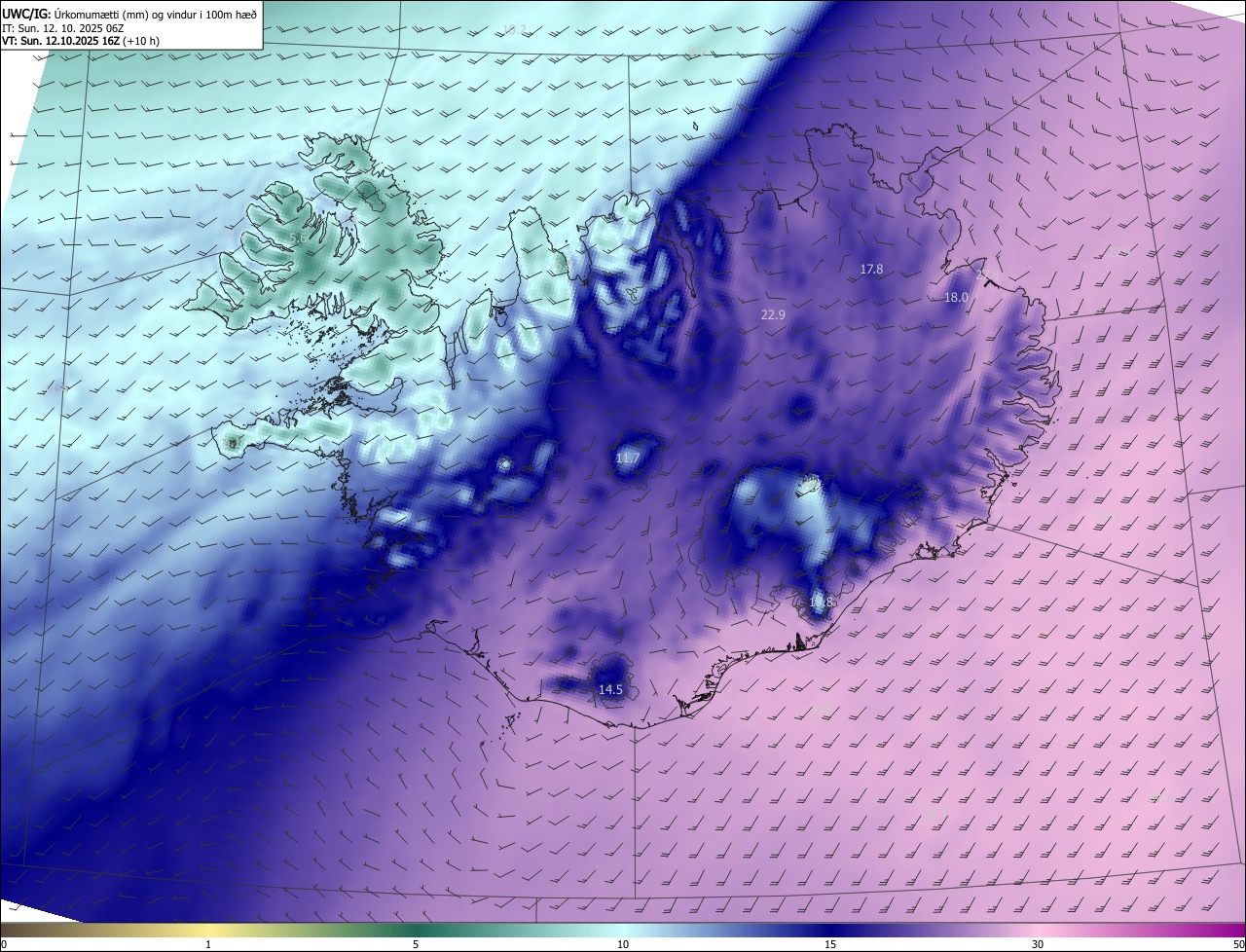Screen dimensions: 1246x952
Task: Click the color scale tick label 0
Action: (x=4, y=945)
